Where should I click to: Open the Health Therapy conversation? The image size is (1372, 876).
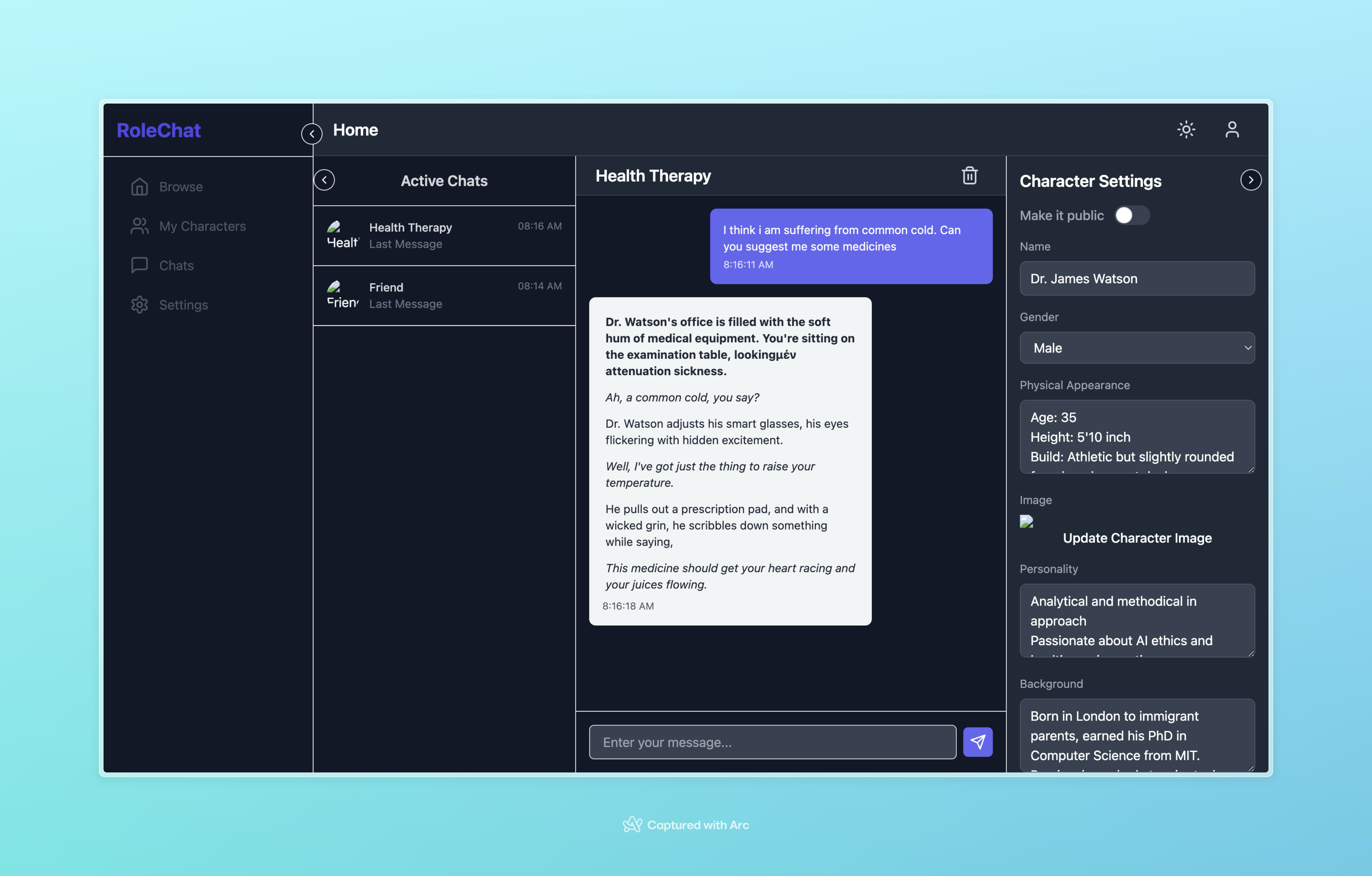444,235
